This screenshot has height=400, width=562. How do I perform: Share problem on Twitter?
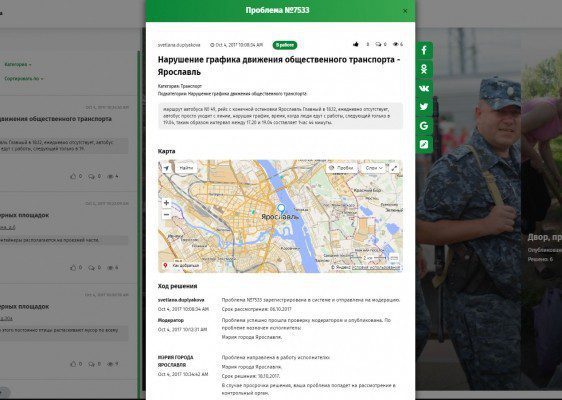(x=424, y=107)
